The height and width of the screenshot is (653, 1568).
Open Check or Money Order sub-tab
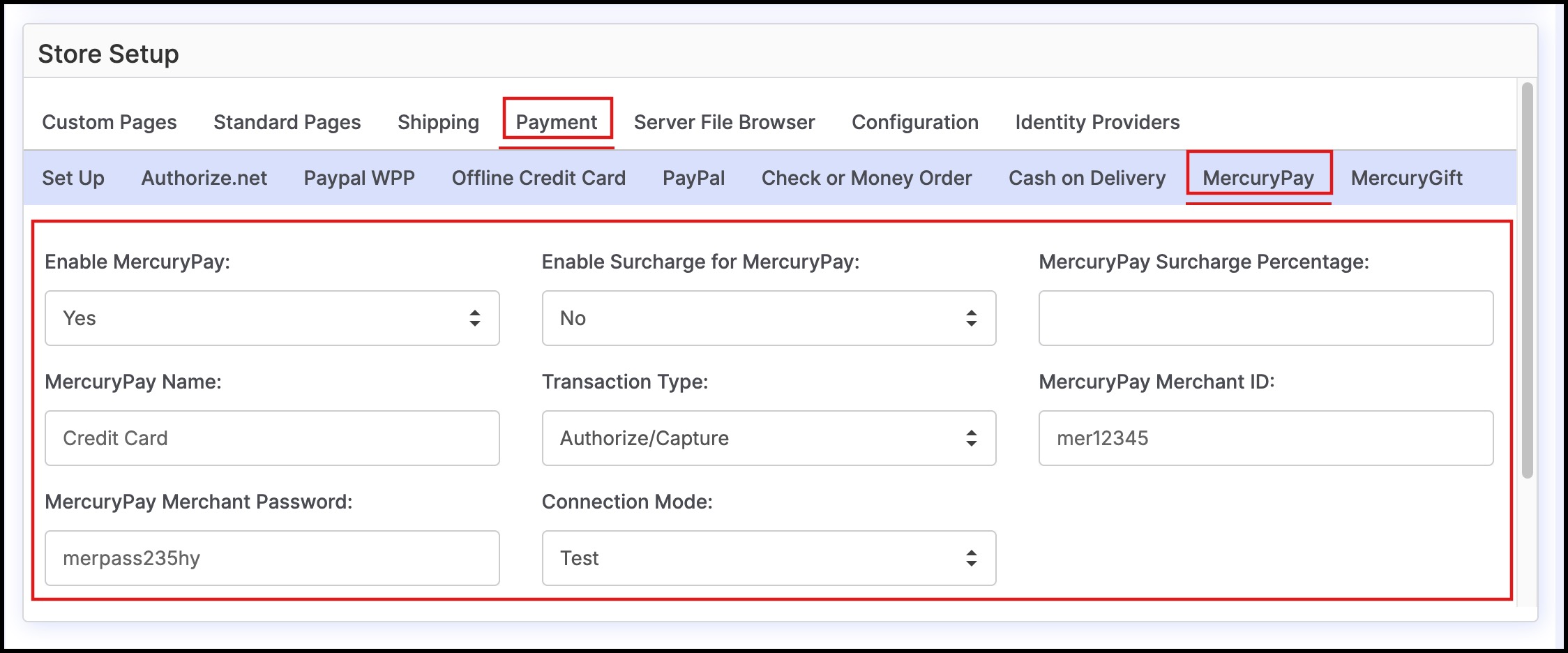point(866,178)
